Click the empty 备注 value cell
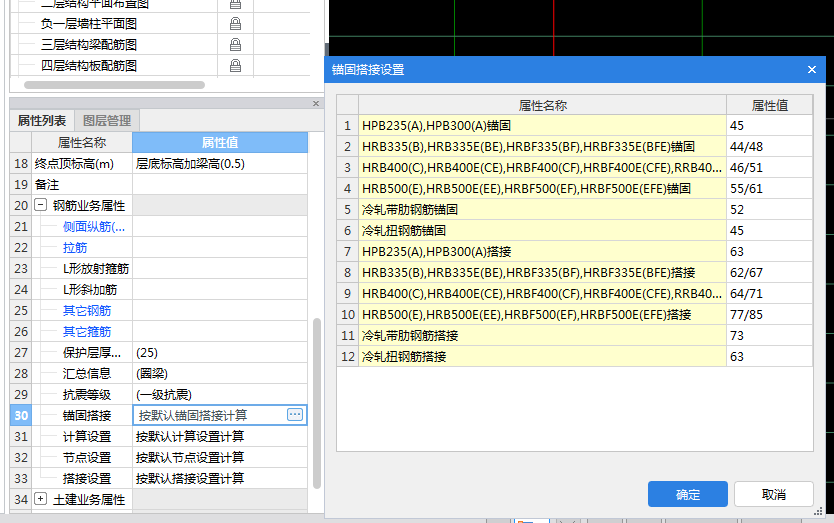Screen dimensions: 834x523 click(x=220, y=185)
